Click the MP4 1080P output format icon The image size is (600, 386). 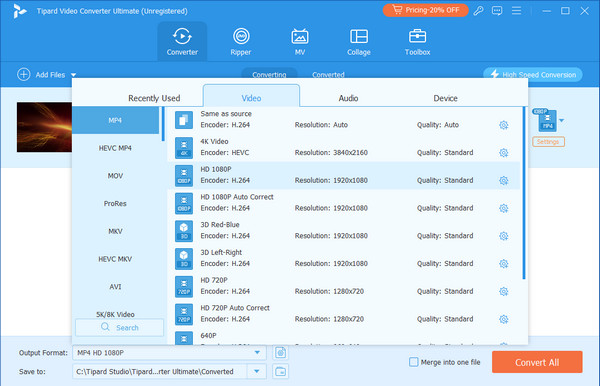(x=547, y=120)
